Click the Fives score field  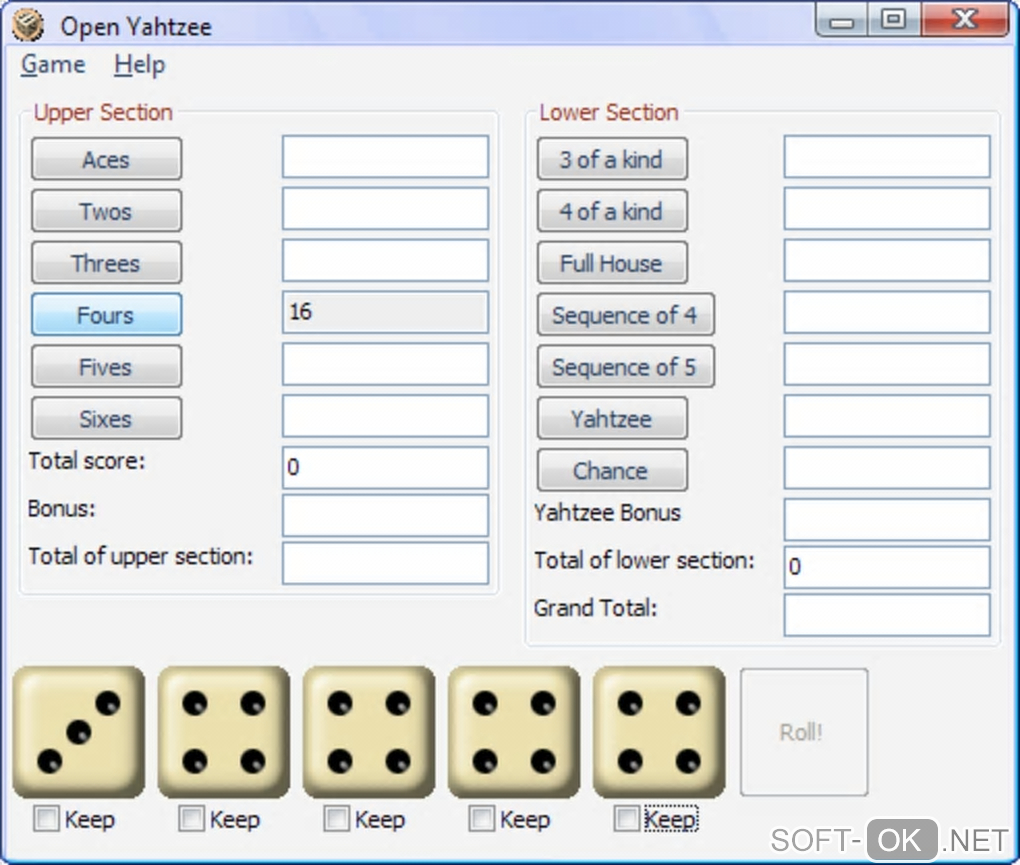(x=385, y=364)
